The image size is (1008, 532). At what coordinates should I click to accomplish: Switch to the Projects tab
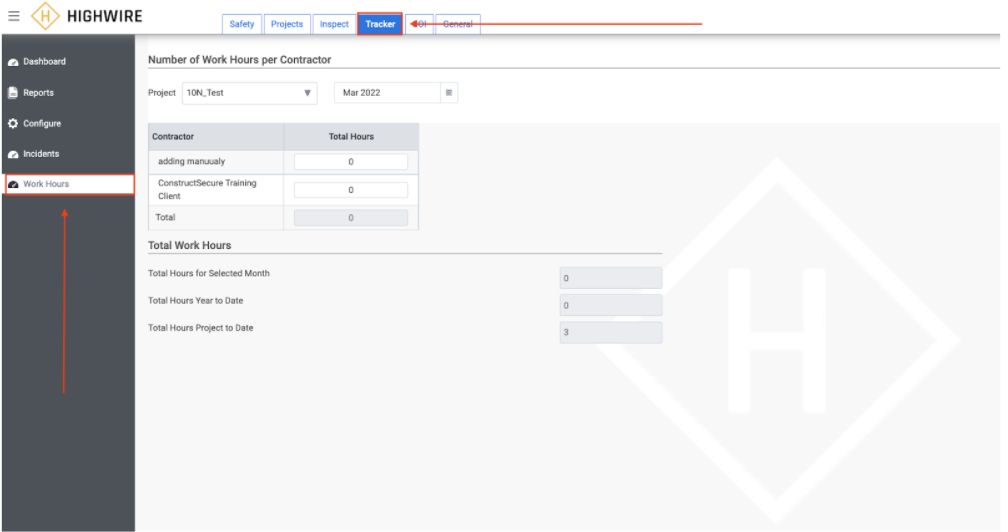[x=287, y=24]
